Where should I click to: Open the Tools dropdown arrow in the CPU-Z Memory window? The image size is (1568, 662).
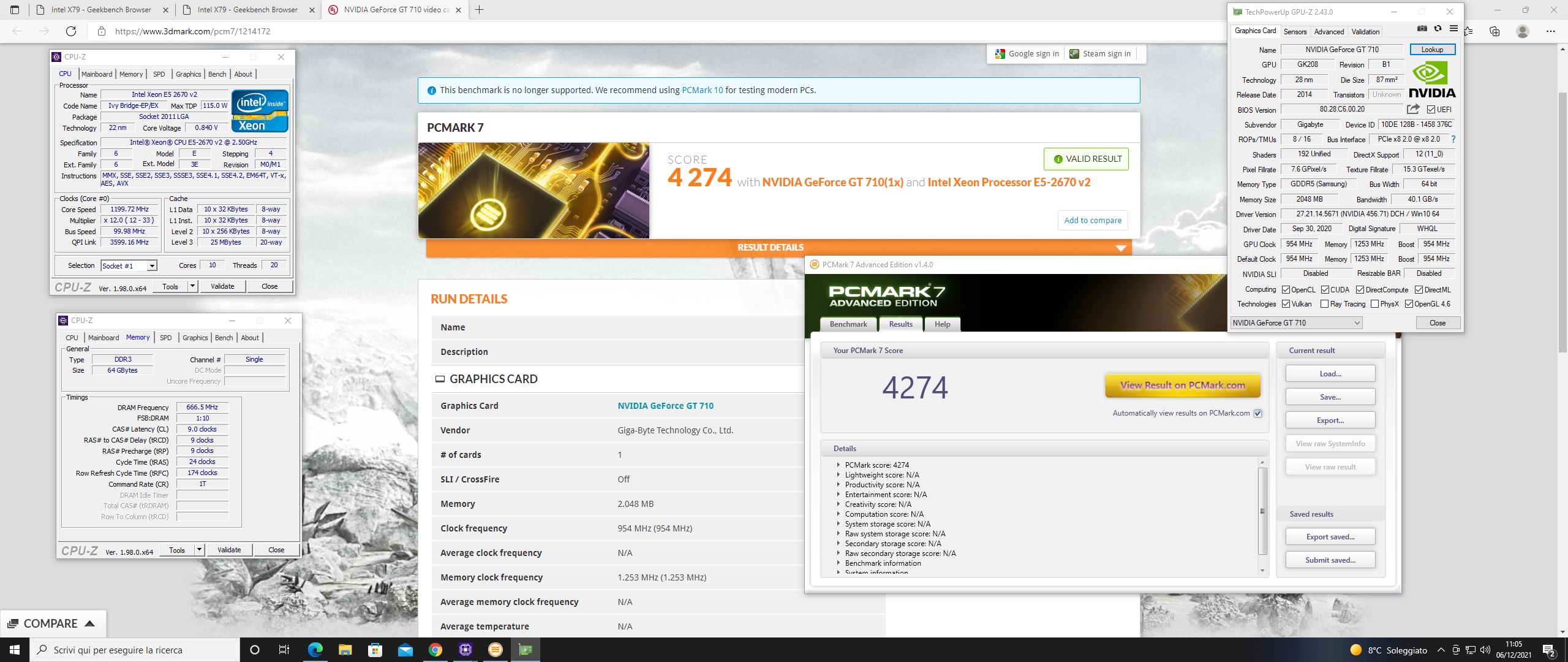click(199, 550)
